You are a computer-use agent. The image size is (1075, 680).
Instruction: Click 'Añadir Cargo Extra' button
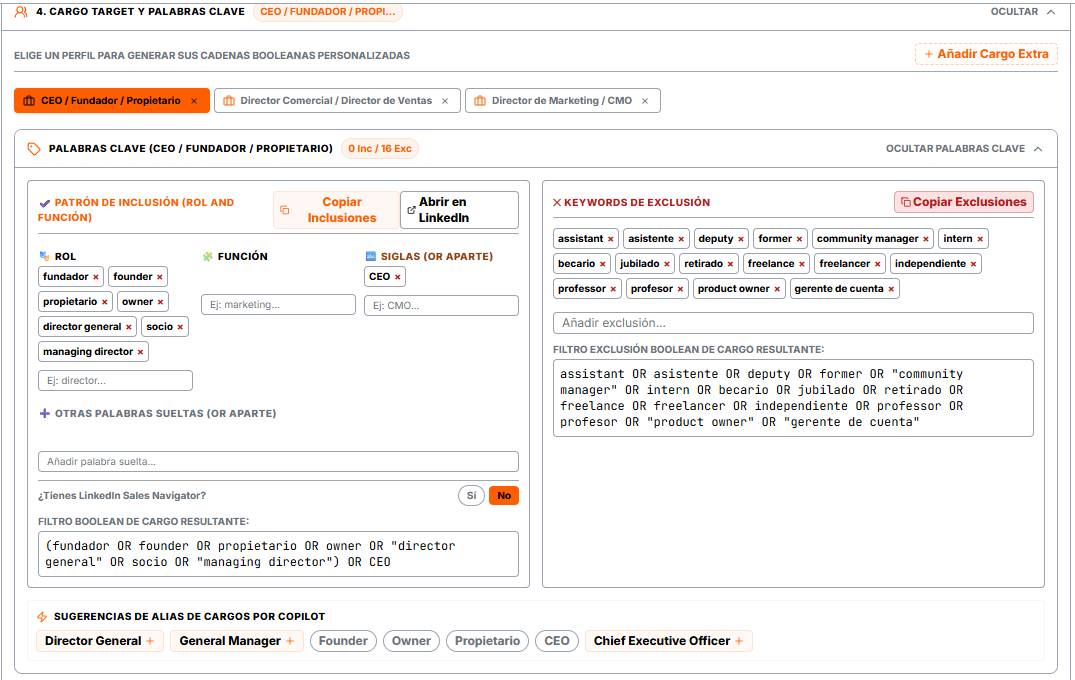click(x=987, y=54)
